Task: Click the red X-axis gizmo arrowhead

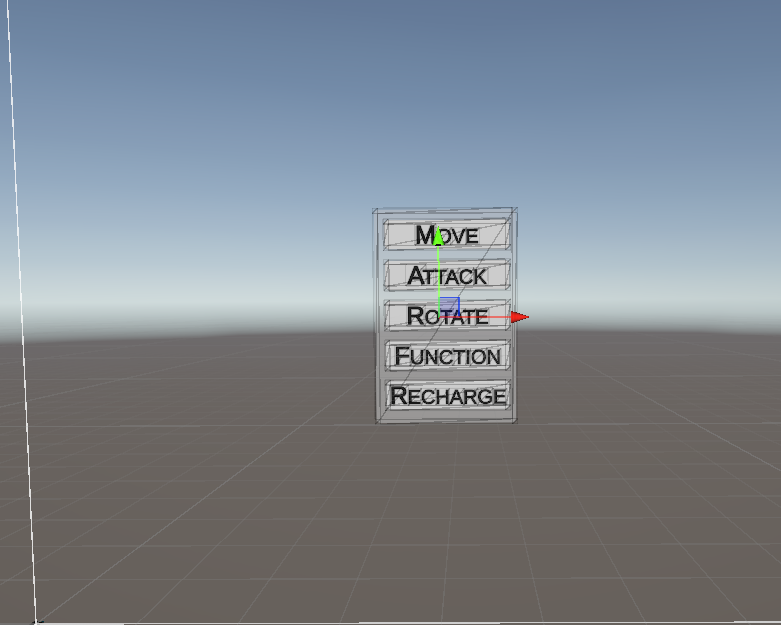Action: coord(519,317)
